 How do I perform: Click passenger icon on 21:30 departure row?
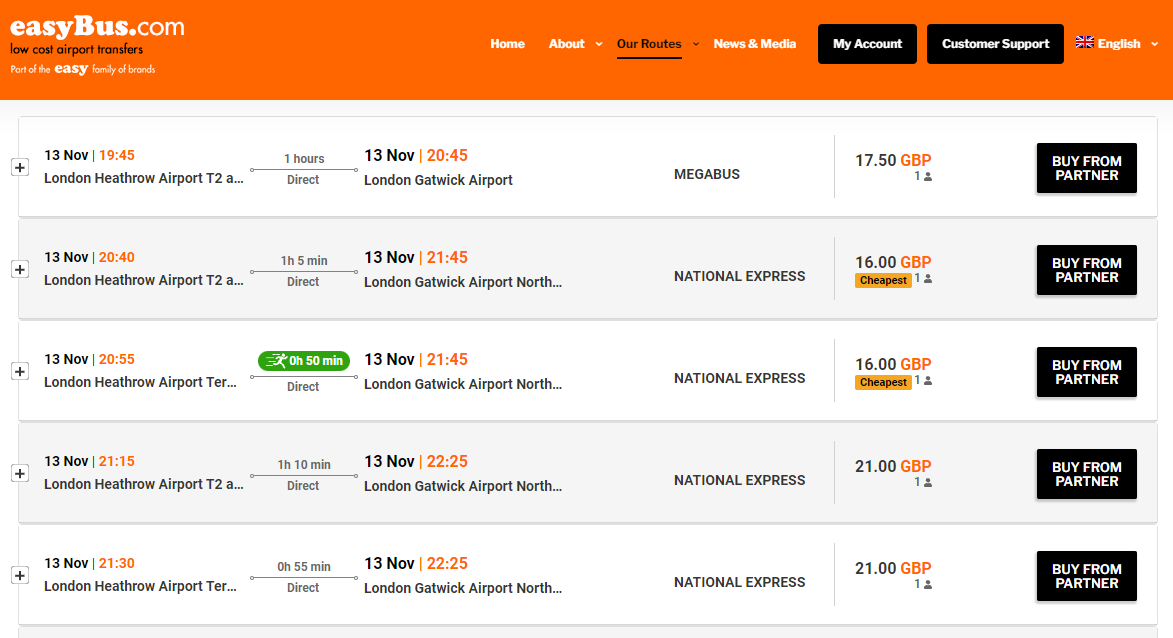928,584
